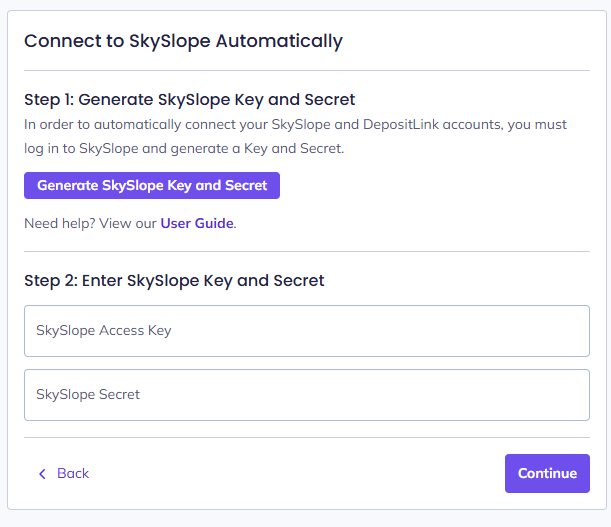The height and width of the screenshot is (527, 611).
Task: Click into the SkySlope Secret field
Action: (x=306, y=395)
